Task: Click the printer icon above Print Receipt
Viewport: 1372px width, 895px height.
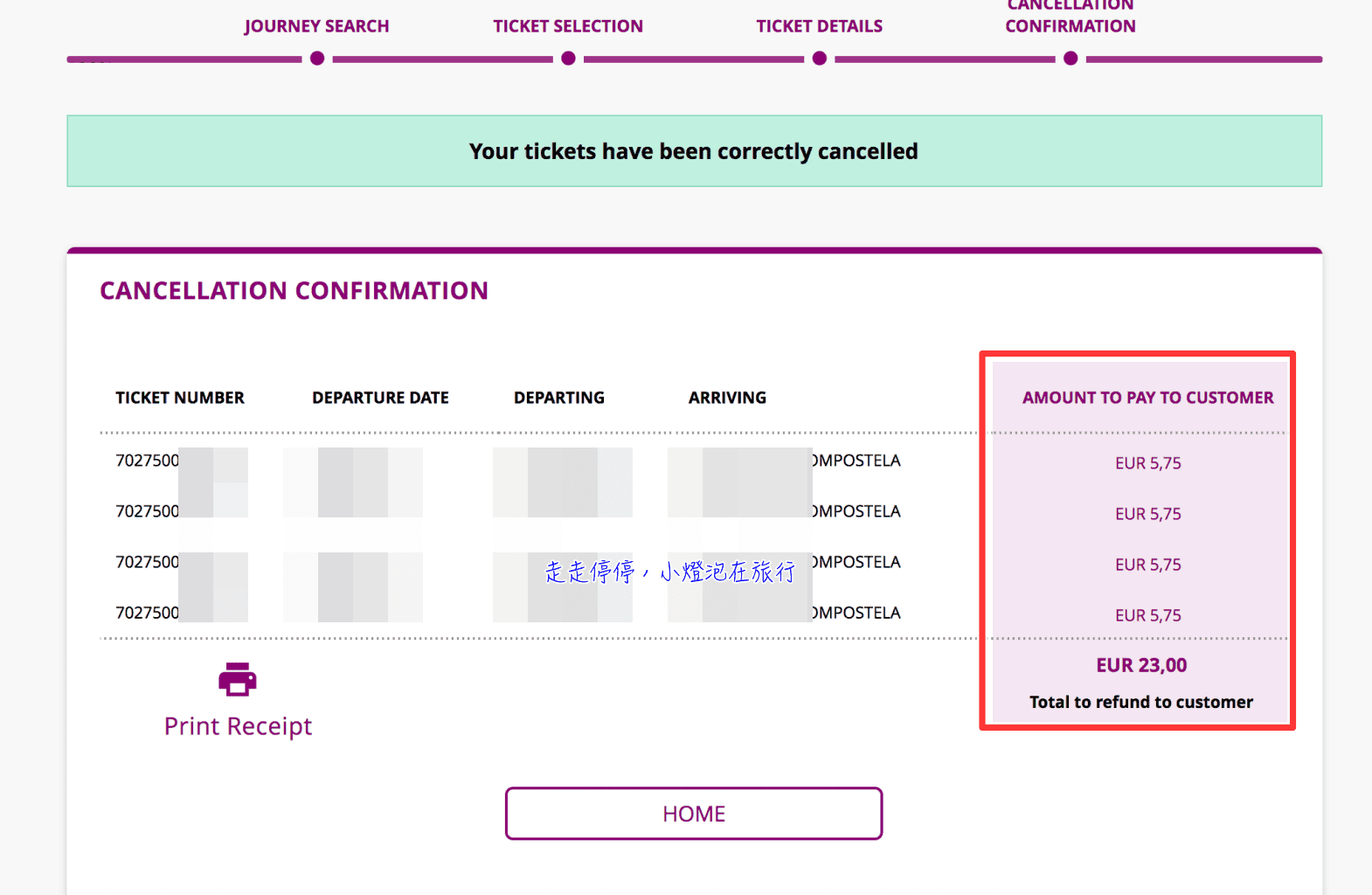Action: tap(238, 679)
